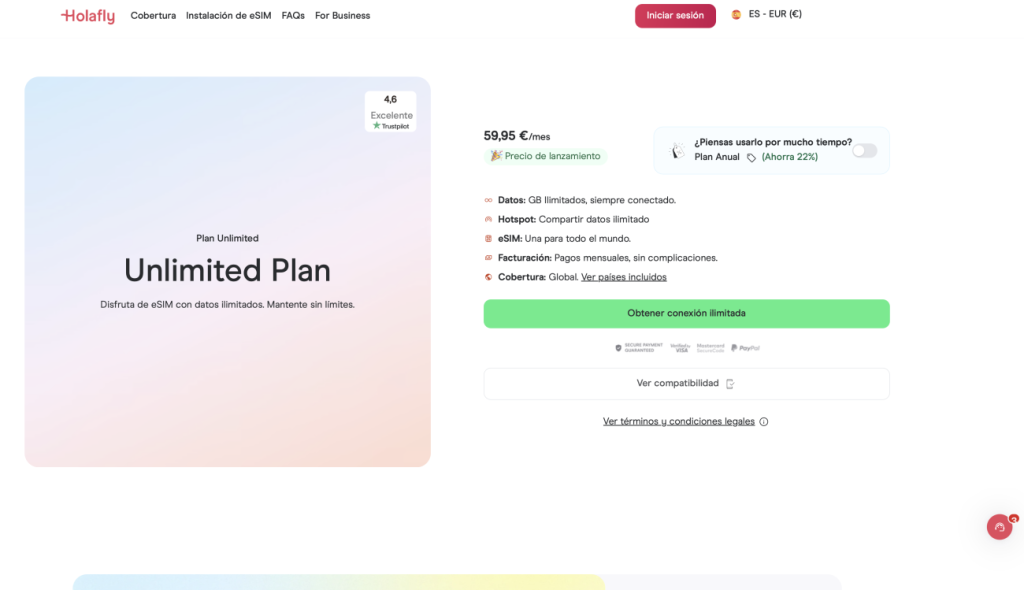
Task: Open the Cobertura menu
Action: 153,15
